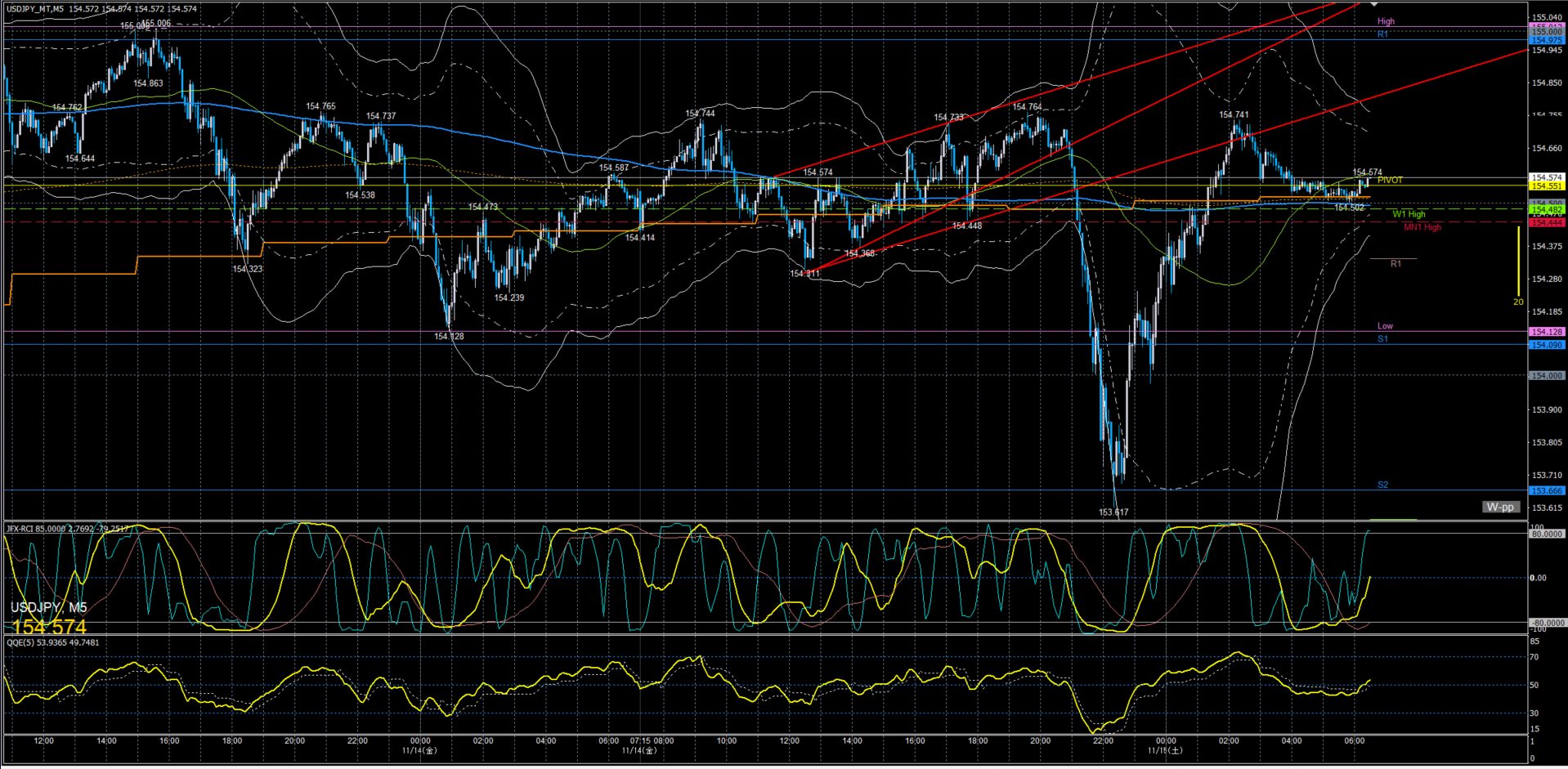
Task: Select the blue 154.090 S1 price tag
Action: click(1546, 345)
